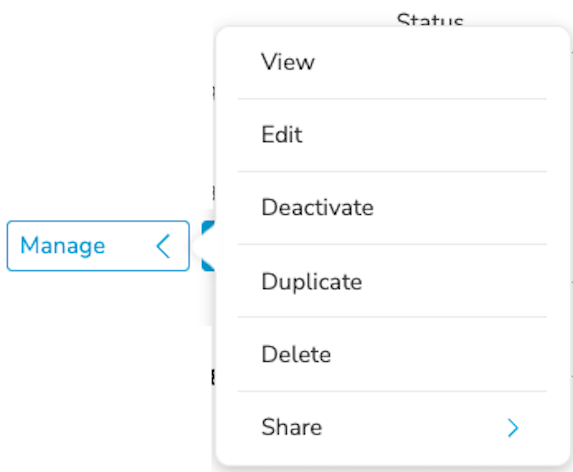
Task: Pick Duplicate from the popup menu
Action: pos(392,281)
